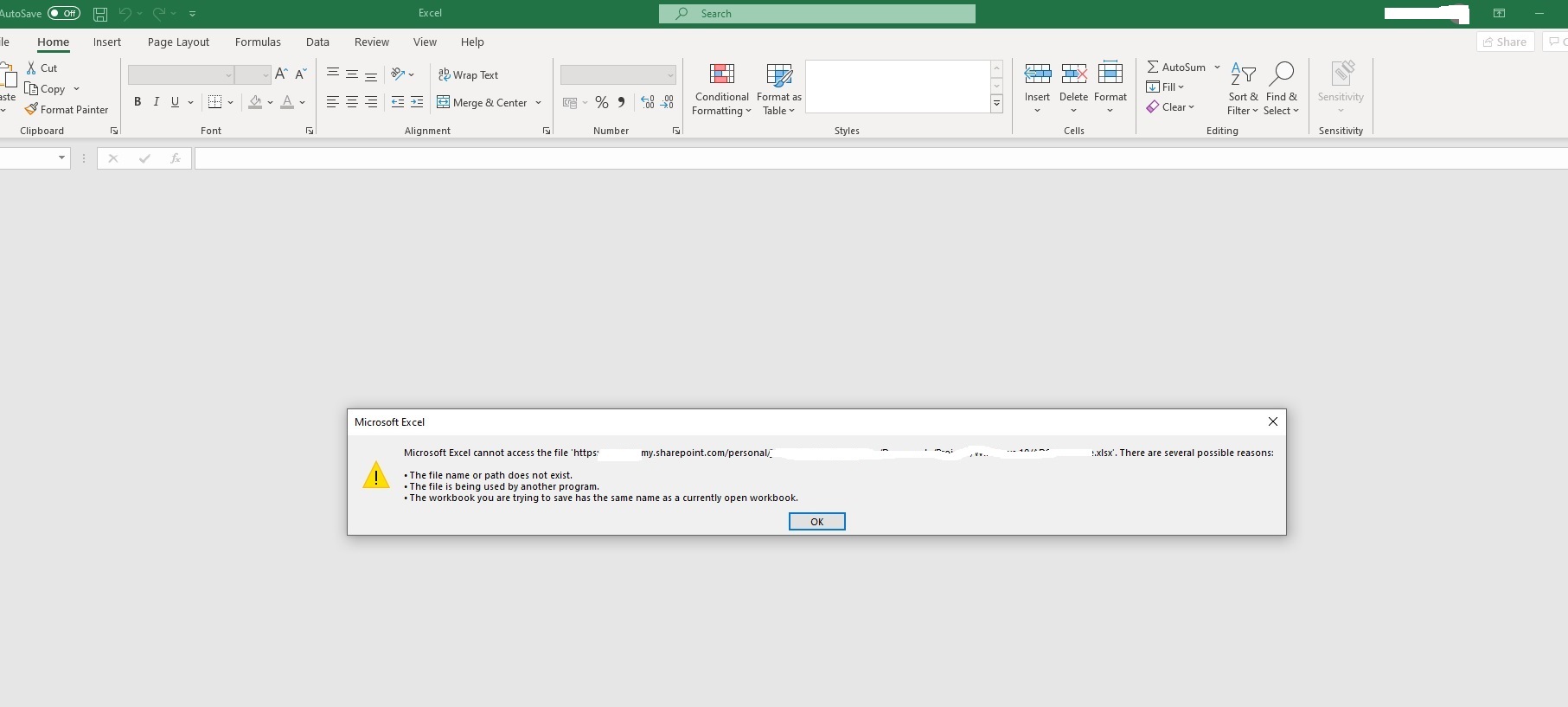Open the Font settings dialog launcher
The image size is (1568, 707).
(x=310, y=131)
